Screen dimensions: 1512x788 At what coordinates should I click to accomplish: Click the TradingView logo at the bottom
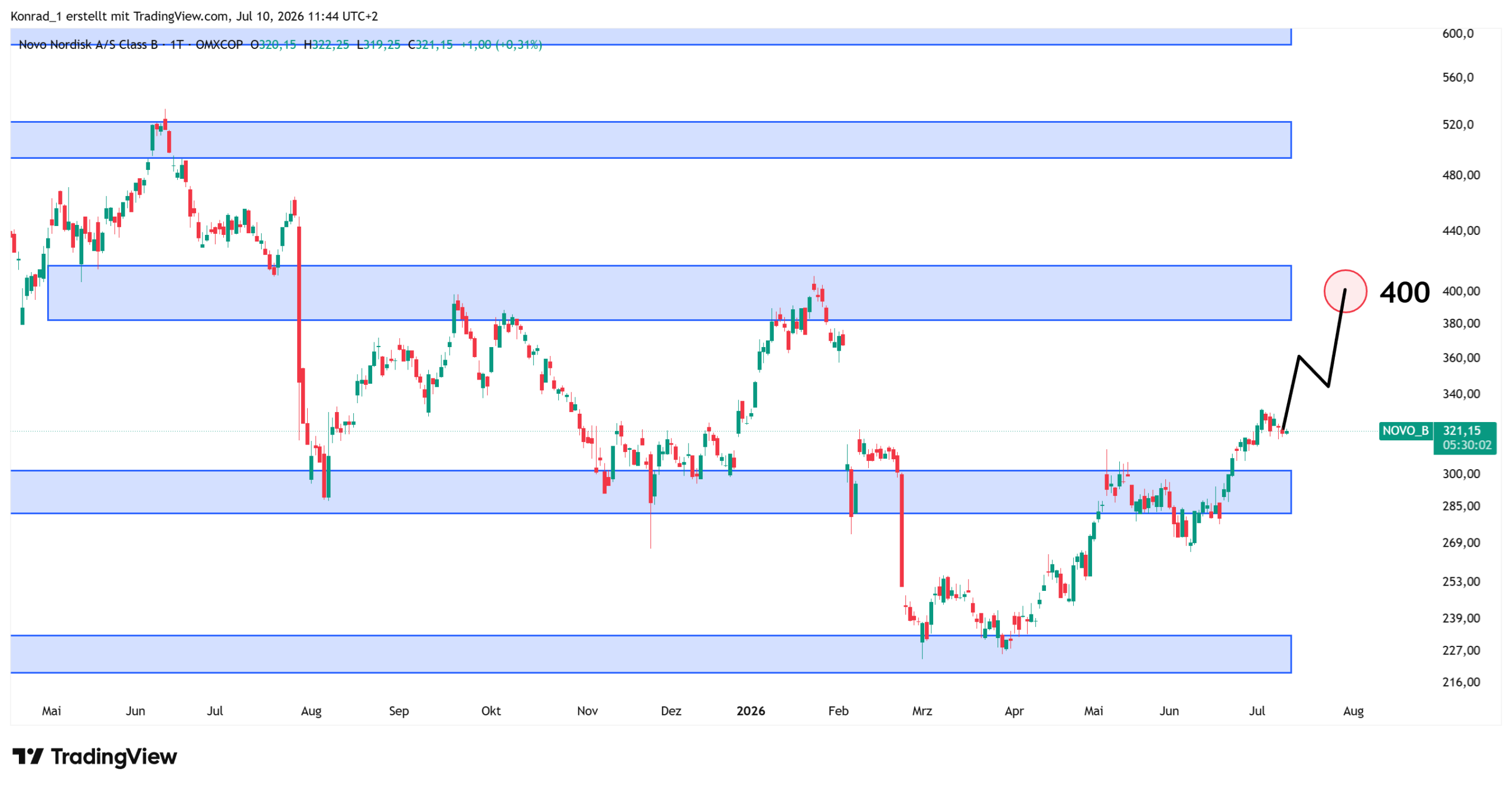[x=94, y=756]
